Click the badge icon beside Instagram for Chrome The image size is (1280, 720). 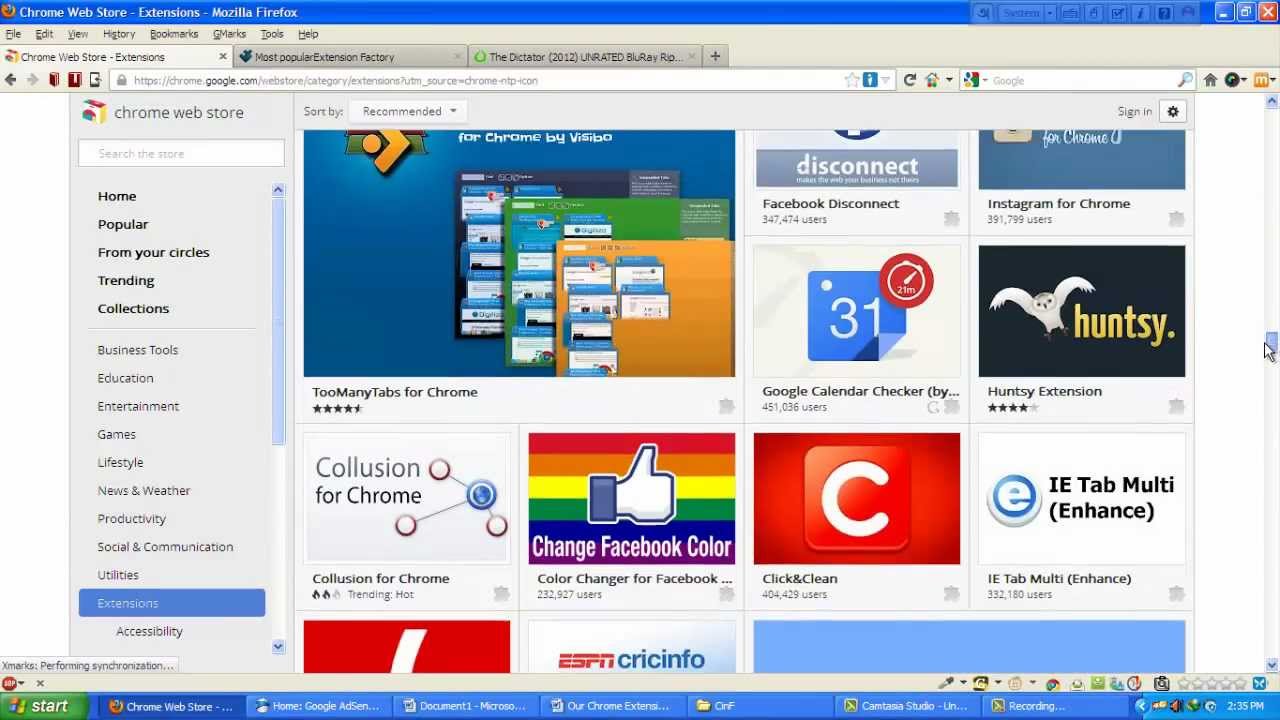point(1176,218)
